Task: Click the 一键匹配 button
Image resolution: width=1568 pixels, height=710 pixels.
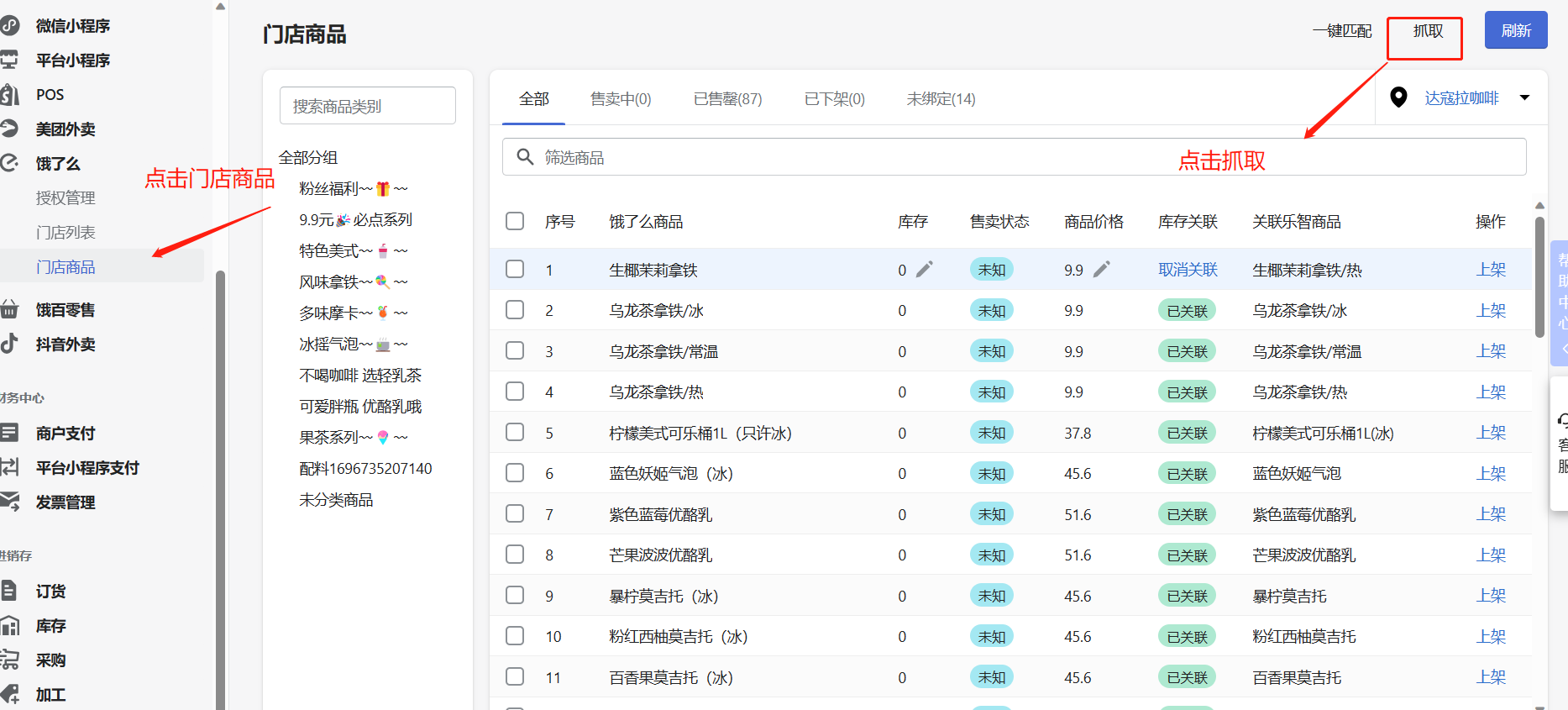Action: [x=1342, y=31]
